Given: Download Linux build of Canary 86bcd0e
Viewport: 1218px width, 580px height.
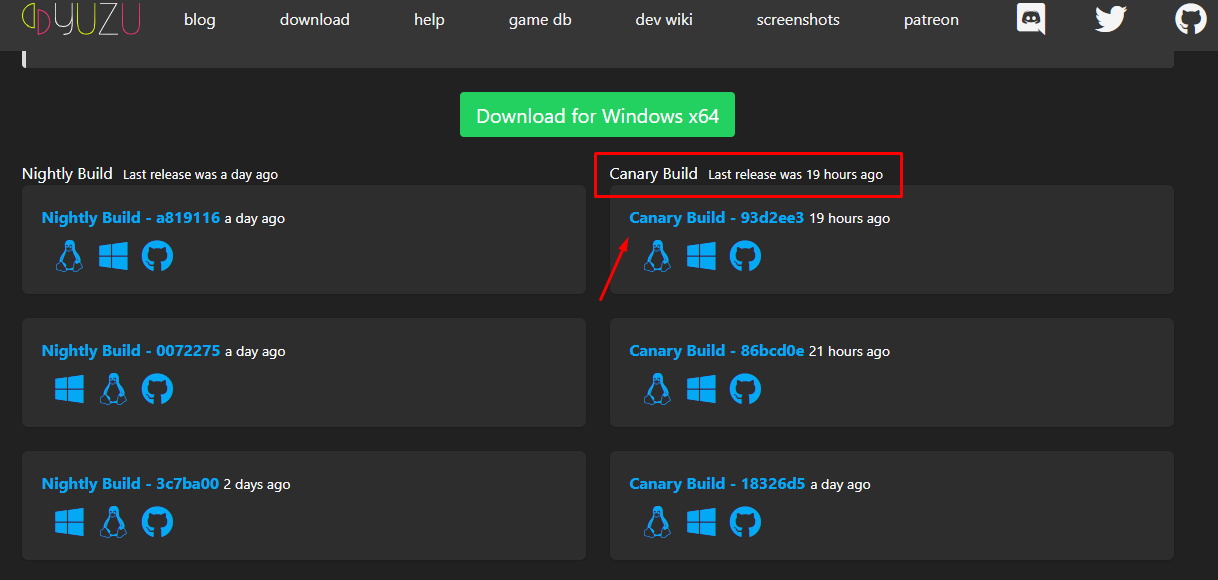Looking at the screenshot, I should [657, 389].
